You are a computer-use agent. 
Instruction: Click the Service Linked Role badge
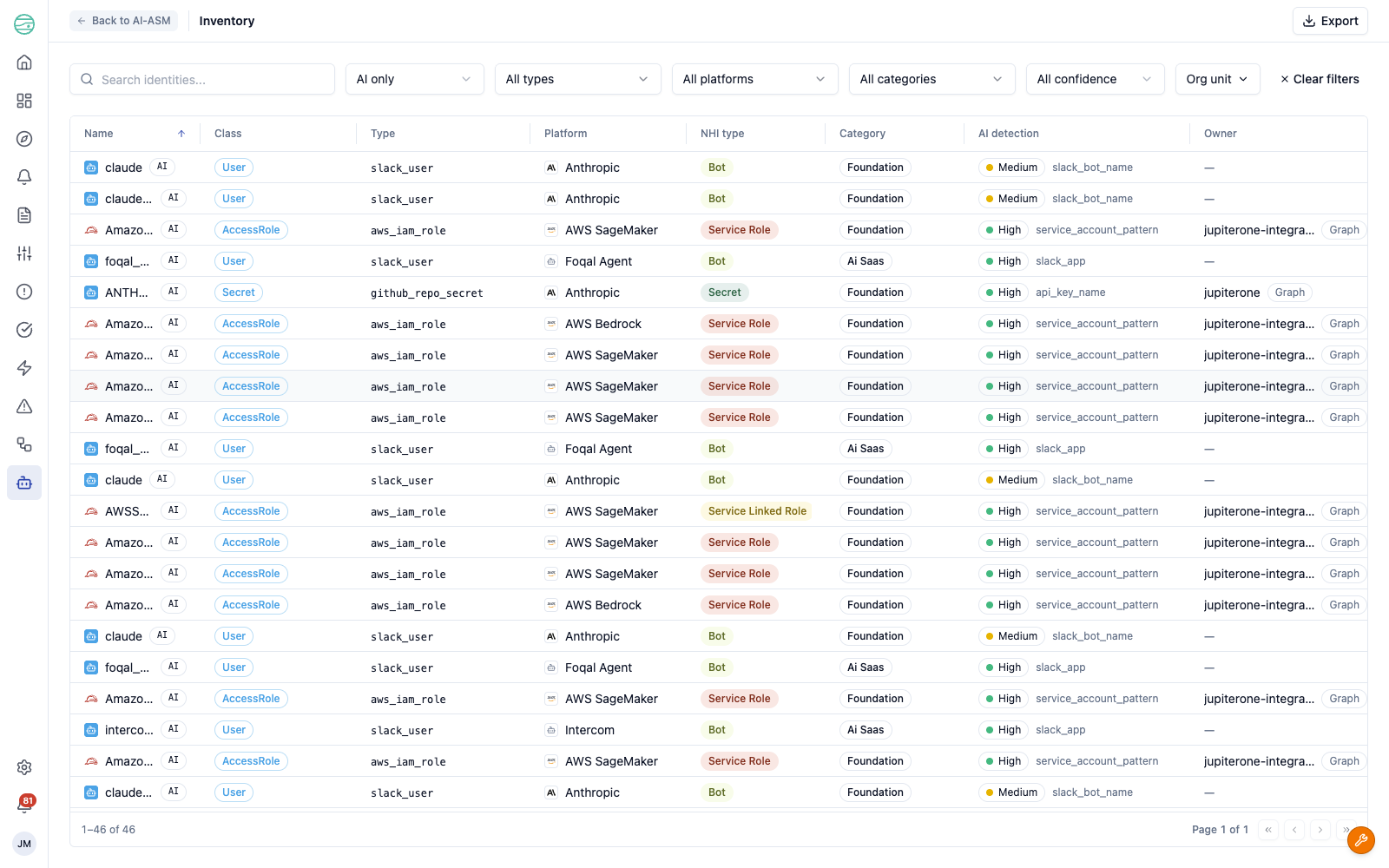pyautogui.click(x=758, y=511)
